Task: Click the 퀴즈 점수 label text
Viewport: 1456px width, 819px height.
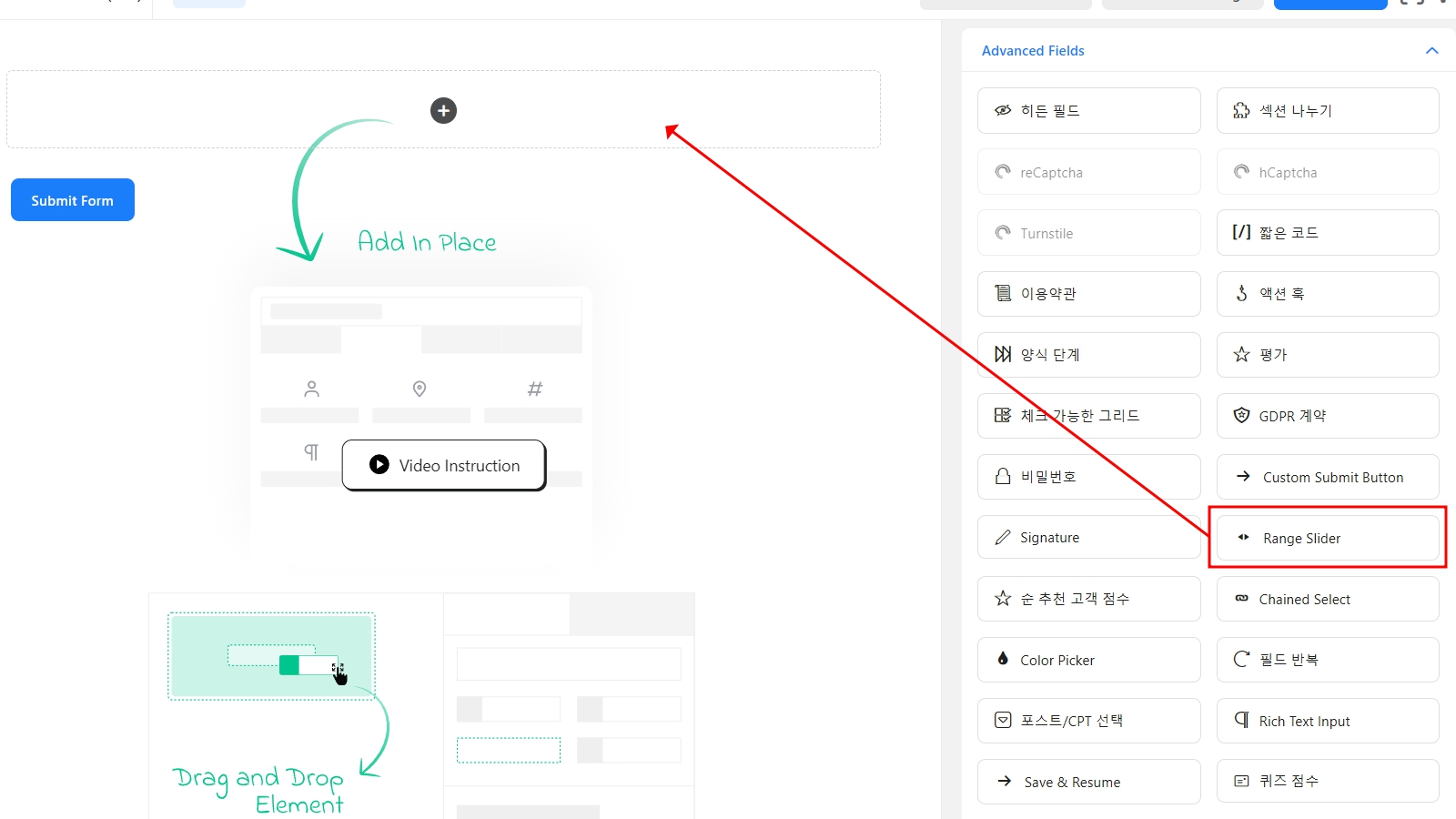Action: coord(1289,781)
